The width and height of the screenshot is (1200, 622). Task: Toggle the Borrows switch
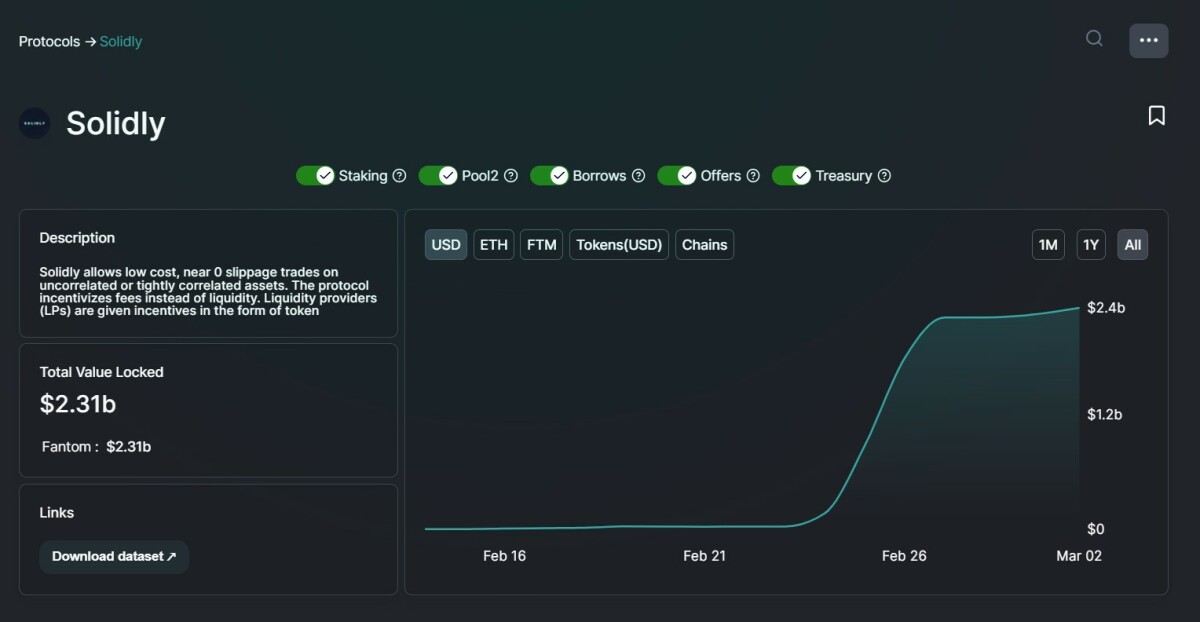pos(549,176)
